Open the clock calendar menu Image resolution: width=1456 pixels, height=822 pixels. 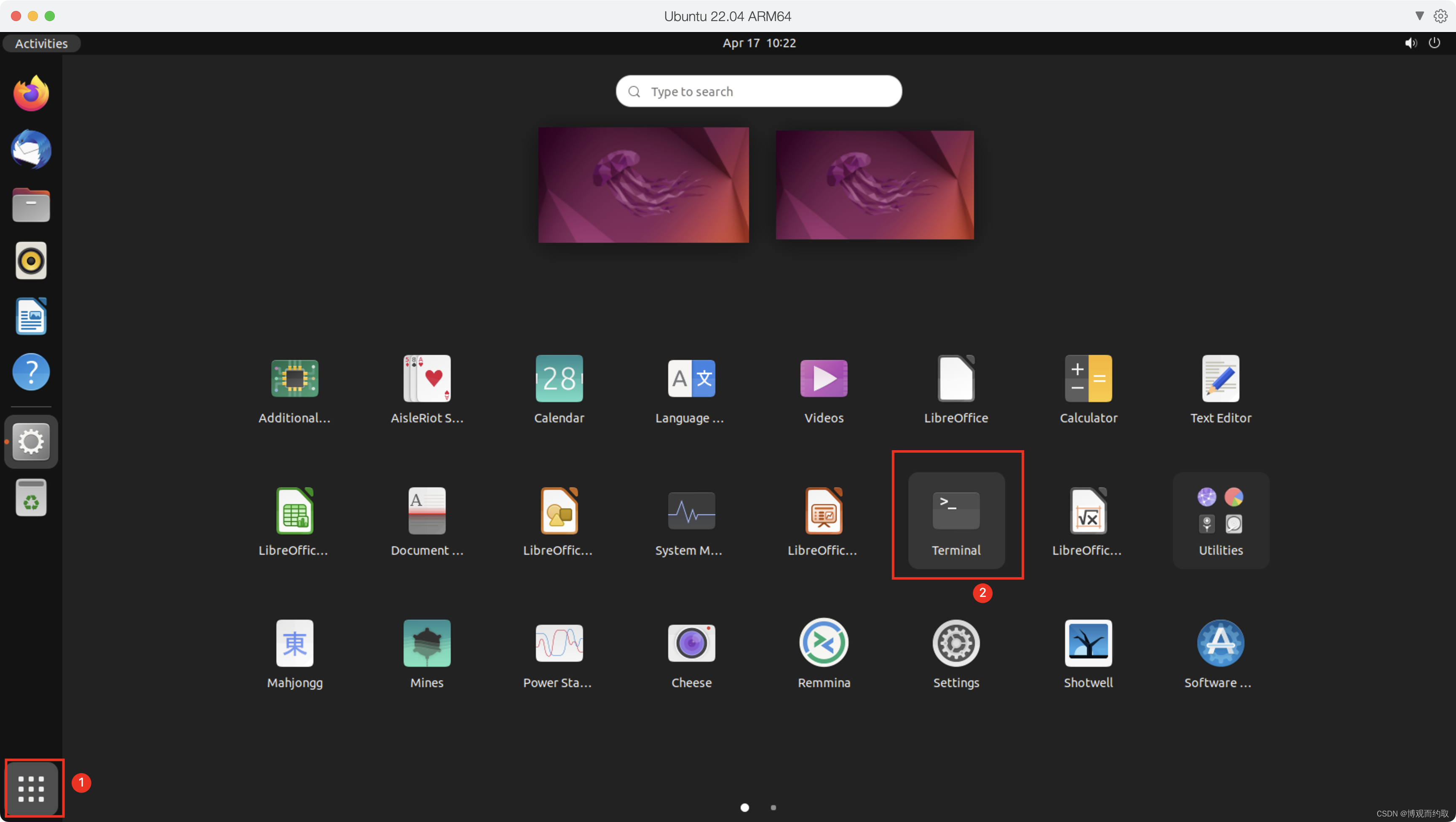point(758,43)
